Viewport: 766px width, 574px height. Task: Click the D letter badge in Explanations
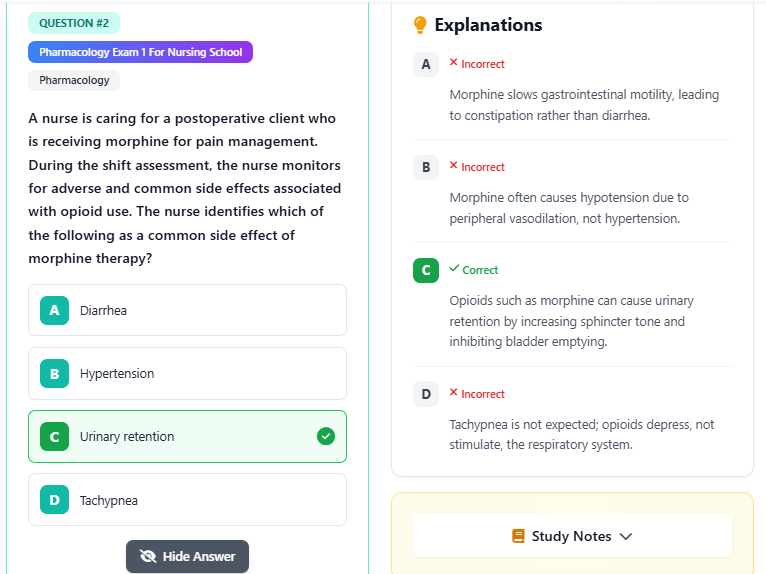tap(426, 394)
